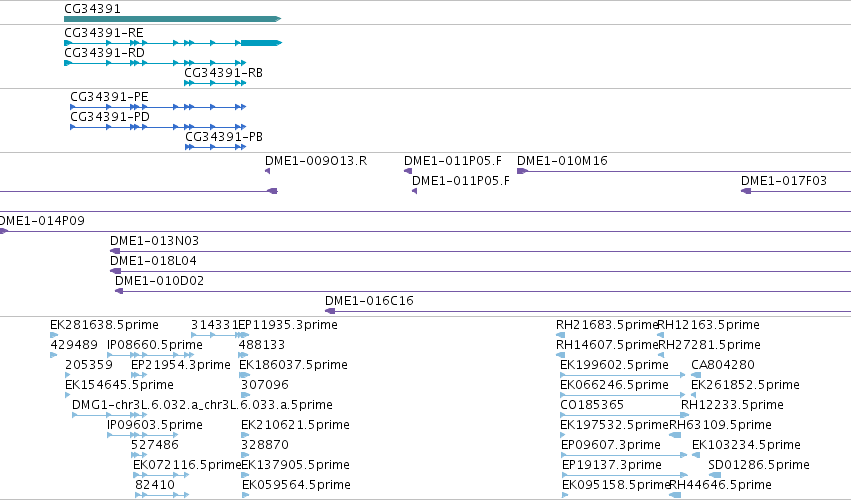Select the thick end exon of CG34391-RE

tap(261, 43)
